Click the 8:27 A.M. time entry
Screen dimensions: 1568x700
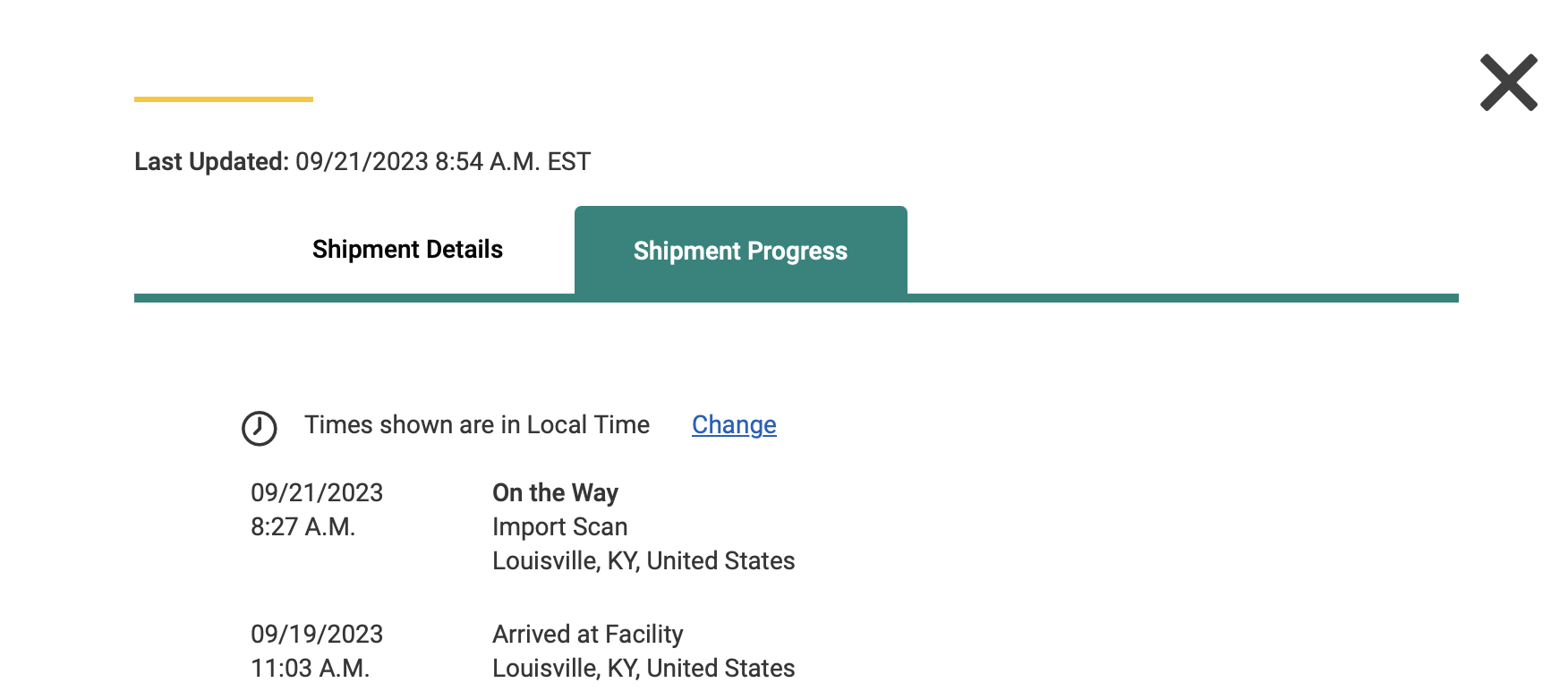[x=303, y=527]
